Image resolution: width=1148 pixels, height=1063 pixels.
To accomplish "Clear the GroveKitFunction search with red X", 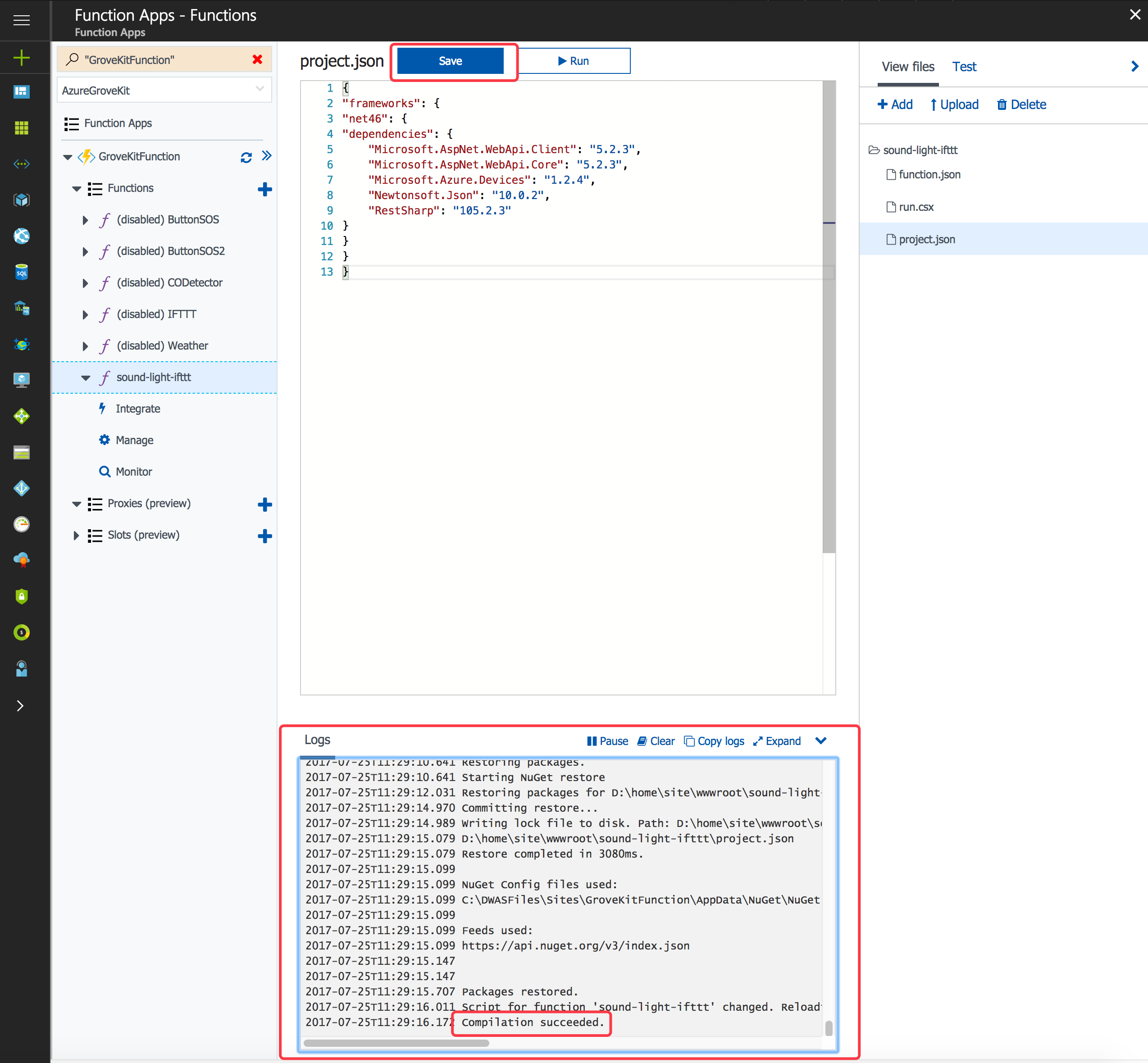I will pos(257,59).
